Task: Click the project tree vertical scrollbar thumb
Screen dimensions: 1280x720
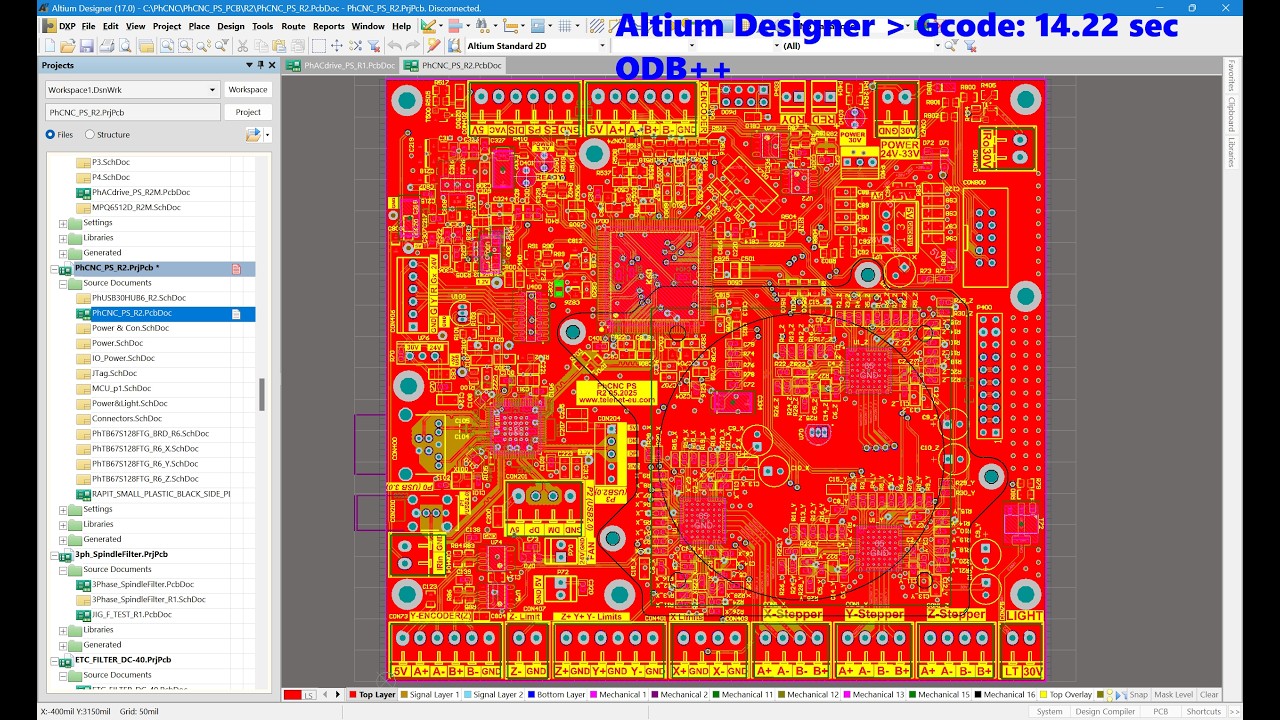Action: pos(262,394)
